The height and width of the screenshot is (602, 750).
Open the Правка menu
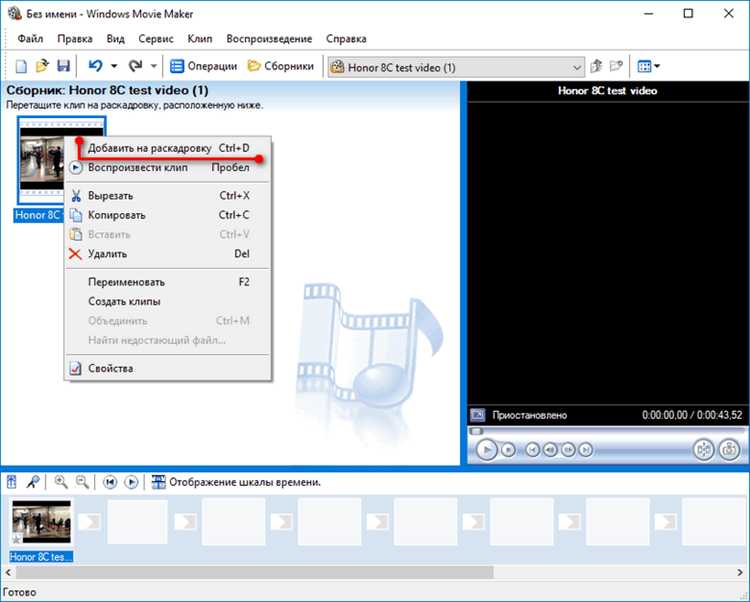pos(75,39)
